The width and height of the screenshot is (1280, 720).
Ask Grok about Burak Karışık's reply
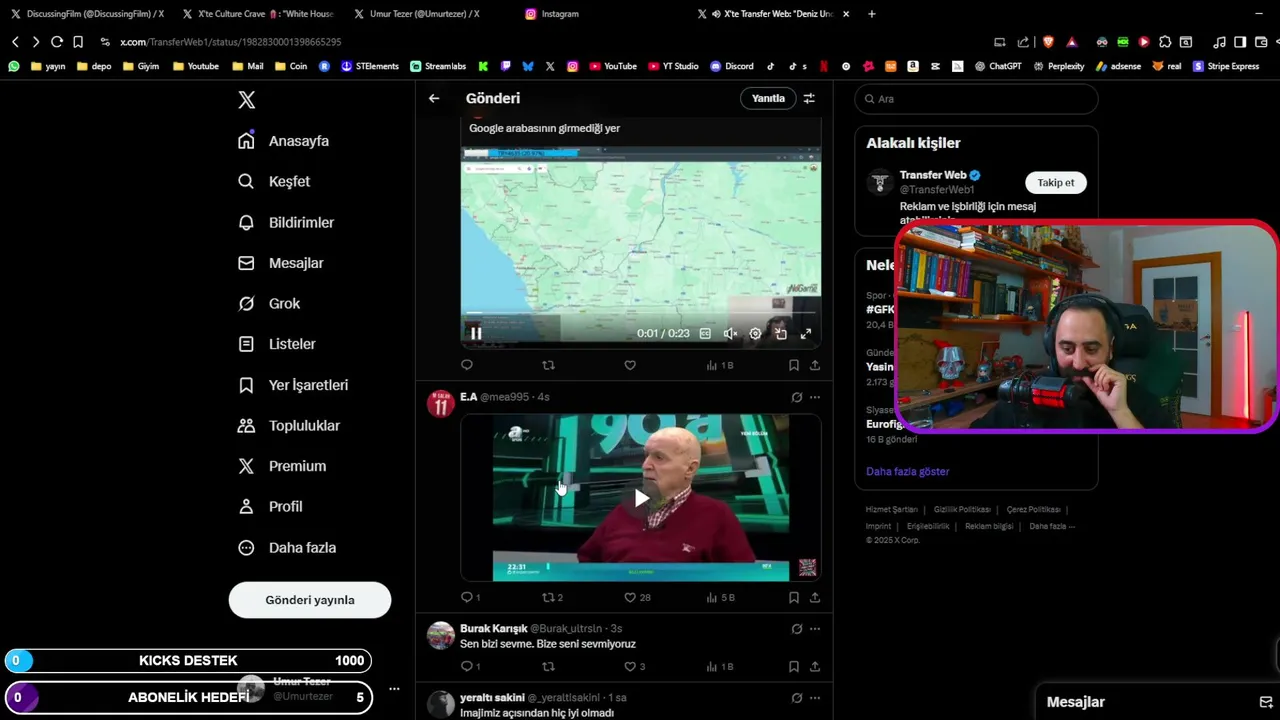tap(796, 629)
